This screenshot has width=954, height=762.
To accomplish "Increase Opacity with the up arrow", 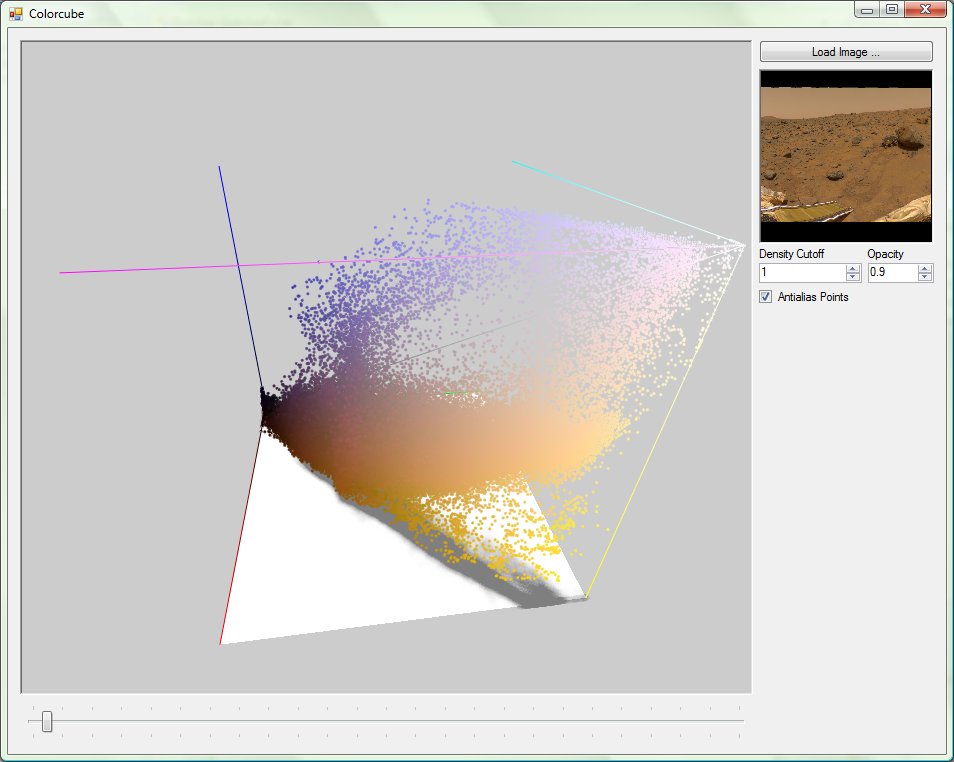I will [x=925, y=268].
